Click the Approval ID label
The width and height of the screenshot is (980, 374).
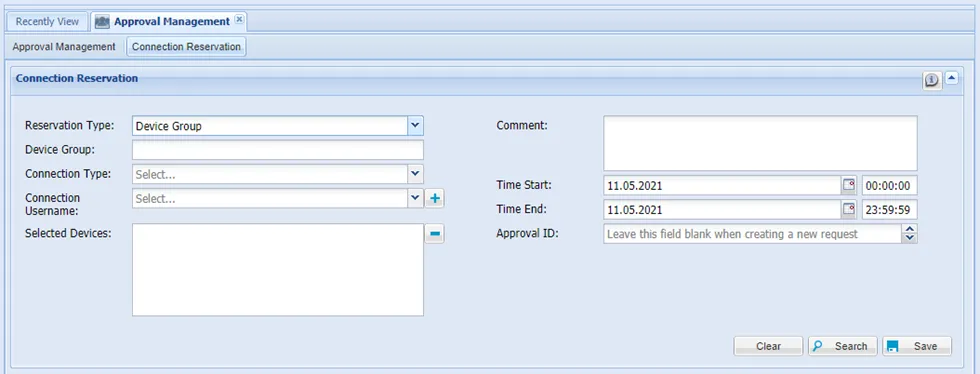tap(528, 233)
